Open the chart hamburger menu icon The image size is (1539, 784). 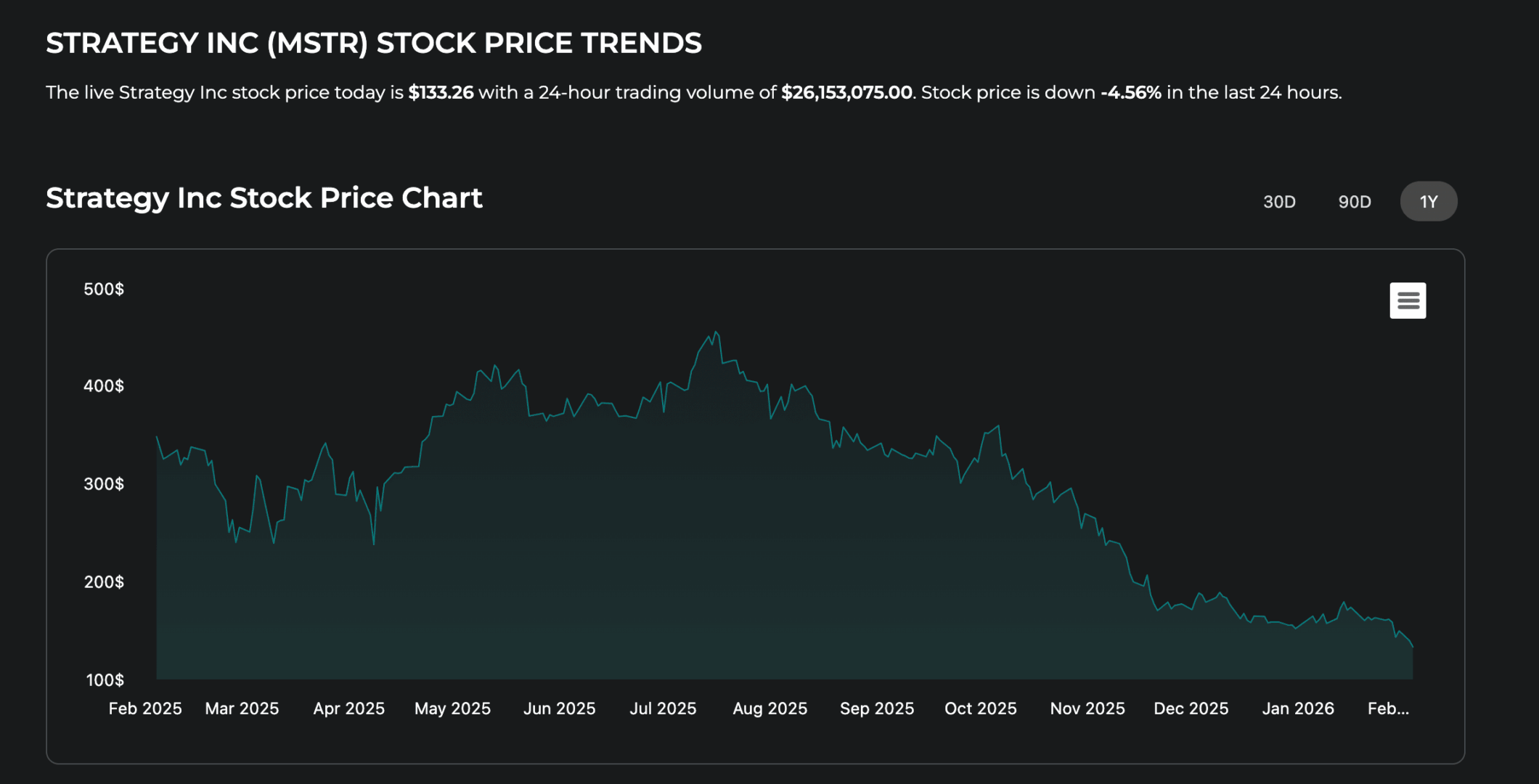point(1408,301)
